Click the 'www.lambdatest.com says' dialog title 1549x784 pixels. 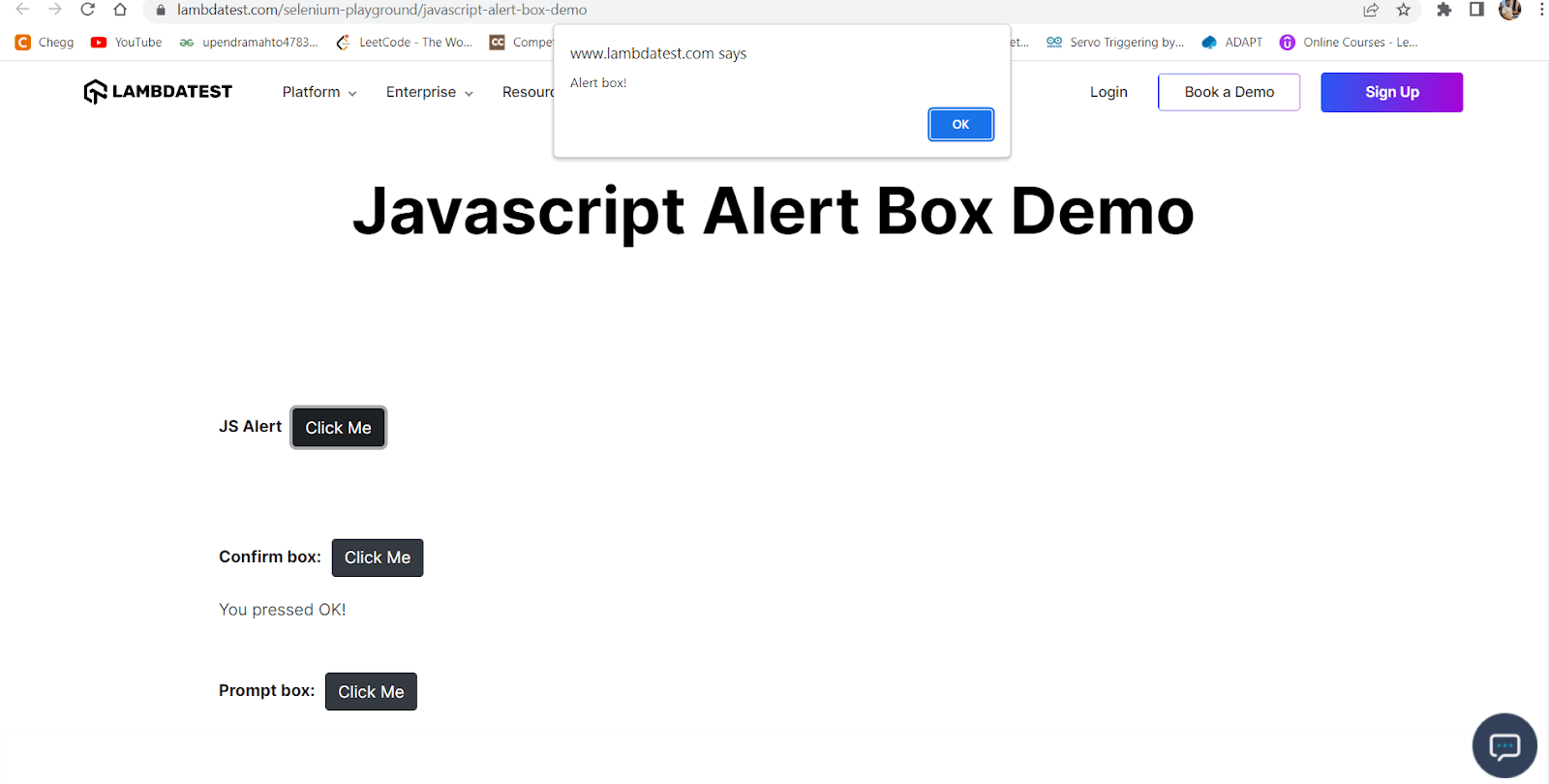tap(658, 54)
